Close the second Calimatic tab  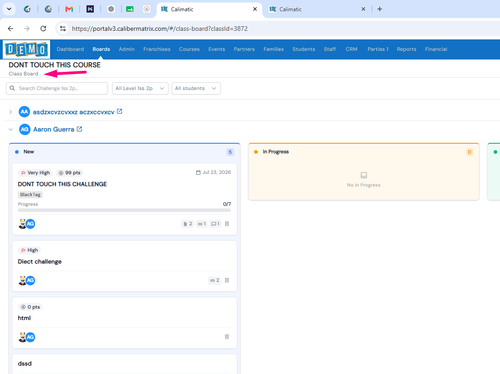click(363, 9)
